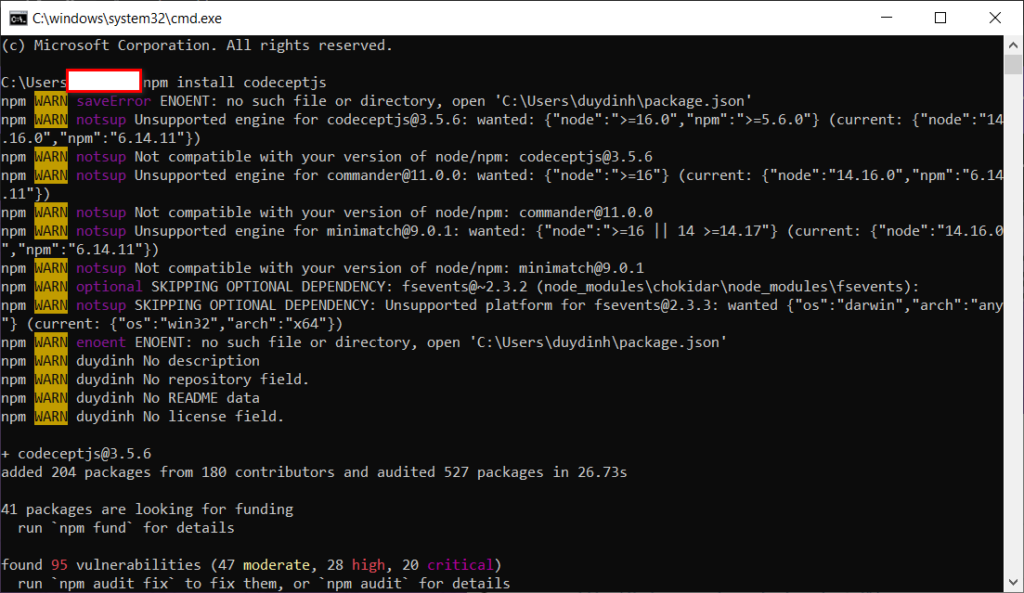
Task: Maximize the cmd.exe window
Action: [940, 17]
